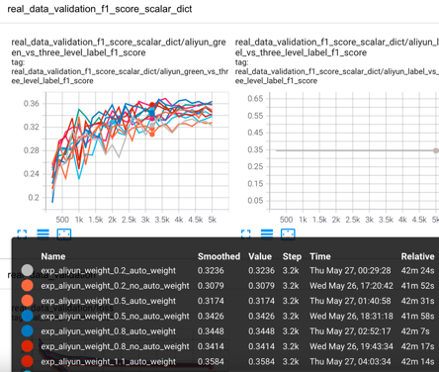
Task: Click the time Thu May 27, 04:03:34
Action: (x=350, y=361)
